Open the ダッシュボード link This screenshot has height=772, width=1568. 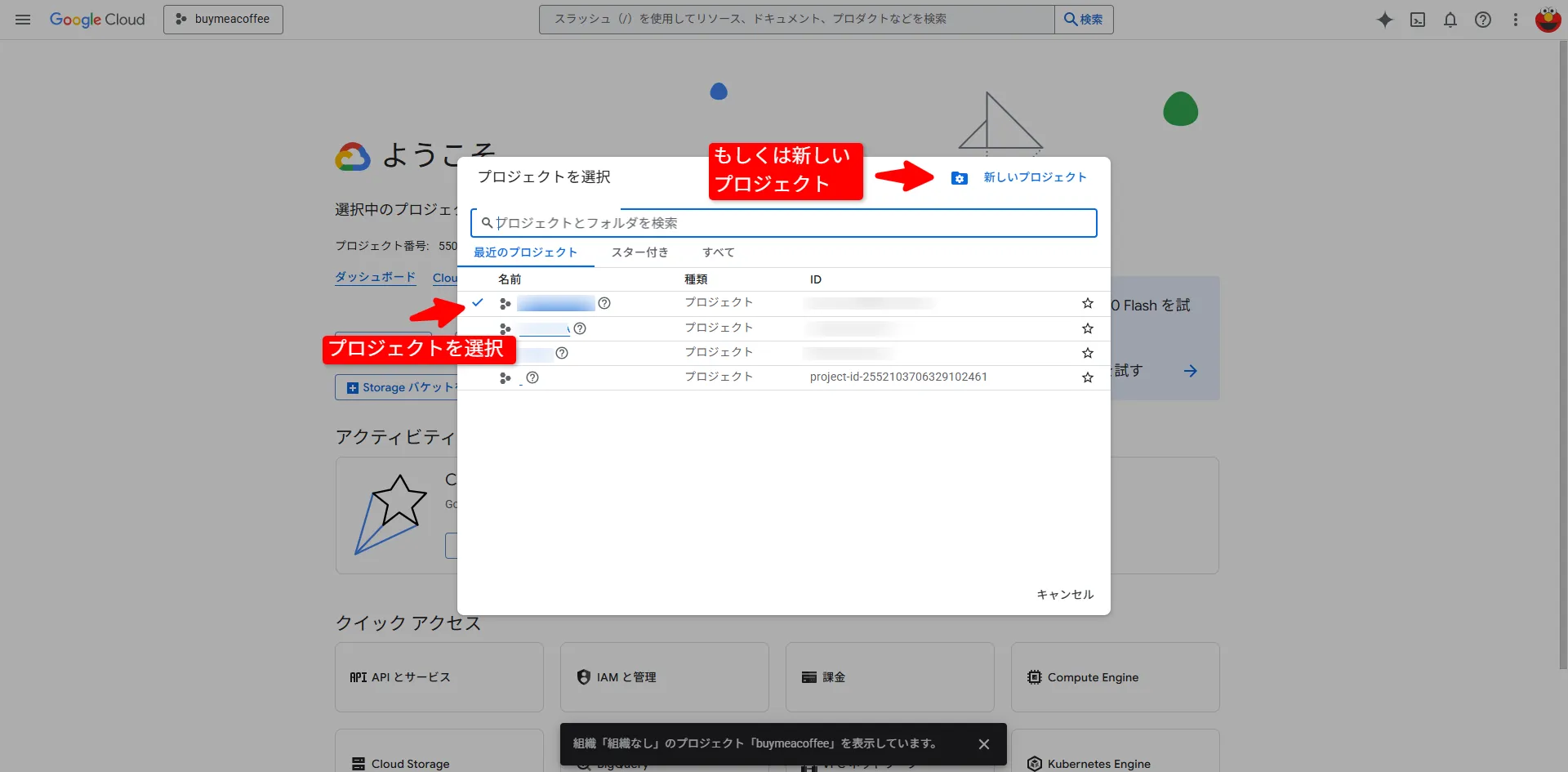(375, 277)
